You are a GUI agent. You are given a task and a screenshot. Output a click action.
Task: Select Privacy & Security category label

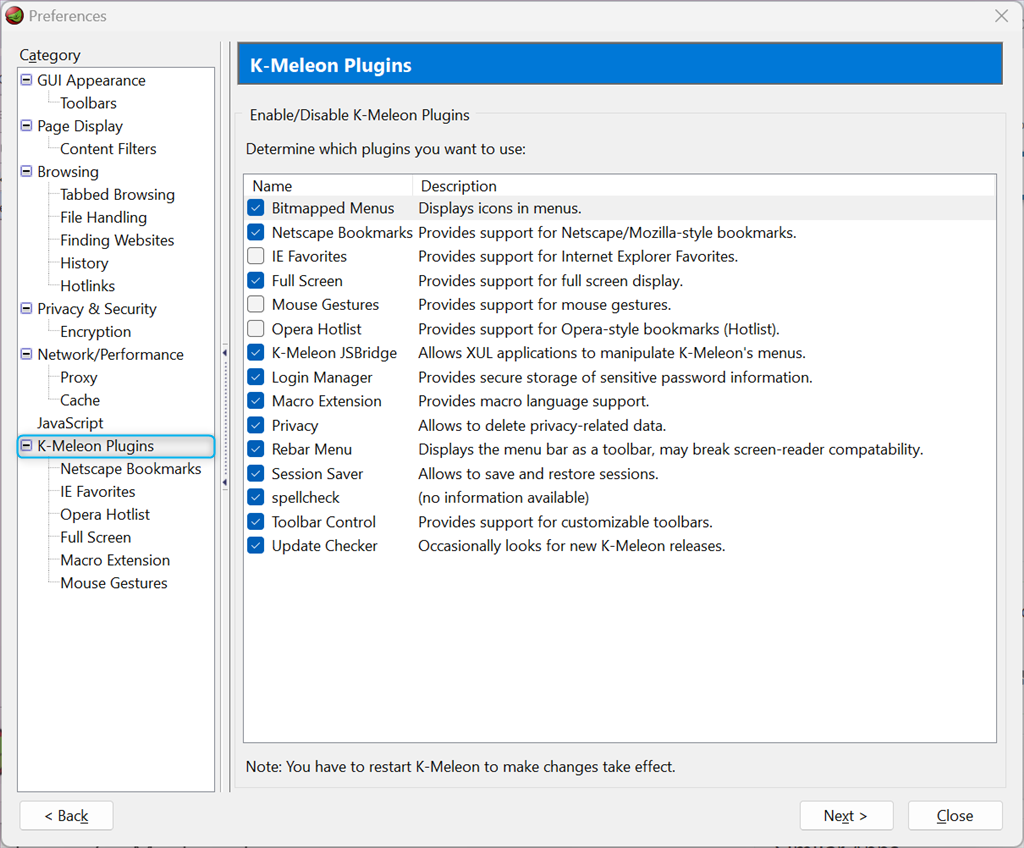tap(97, 309)
